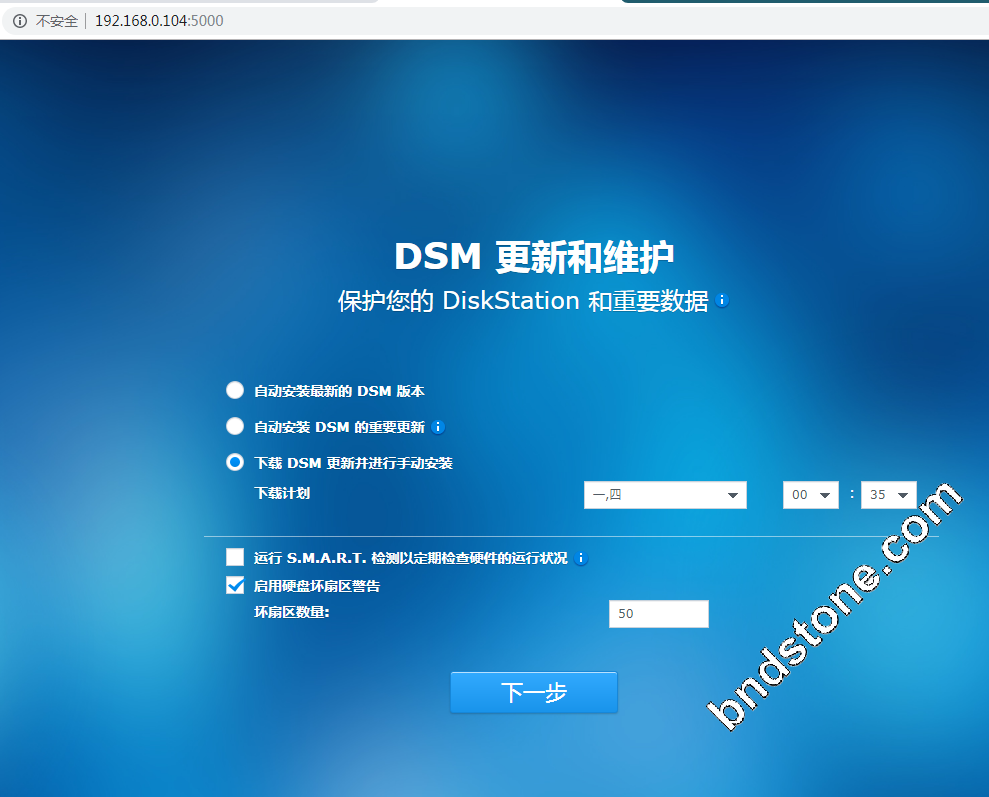This screenshot has height=797, width=989.
Task: Open the hour dropdown showing 00
Action: 811,495
